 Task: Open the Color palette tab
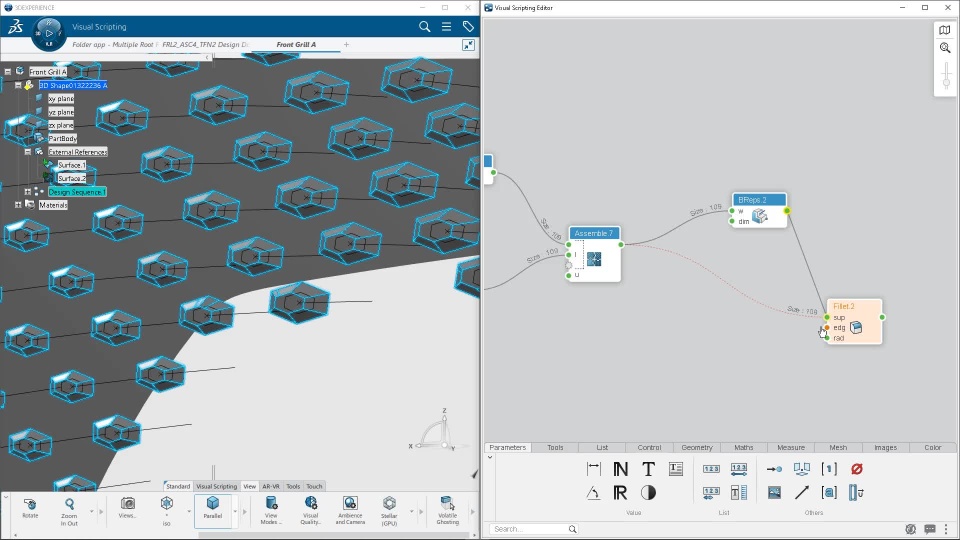(932, 448)
